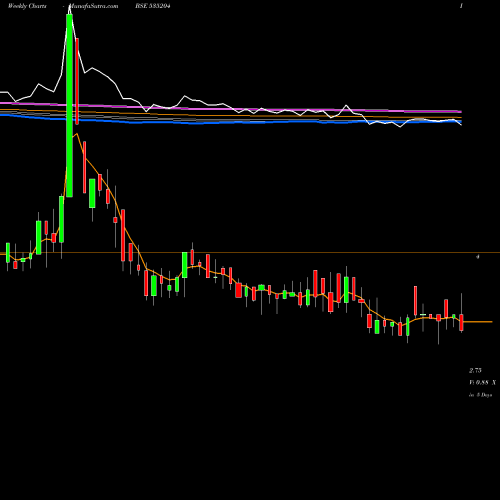Click the 'BSE 533294' ticker label
The width and height of the screenshot is (500, 500).
click(x=153, y=6)
